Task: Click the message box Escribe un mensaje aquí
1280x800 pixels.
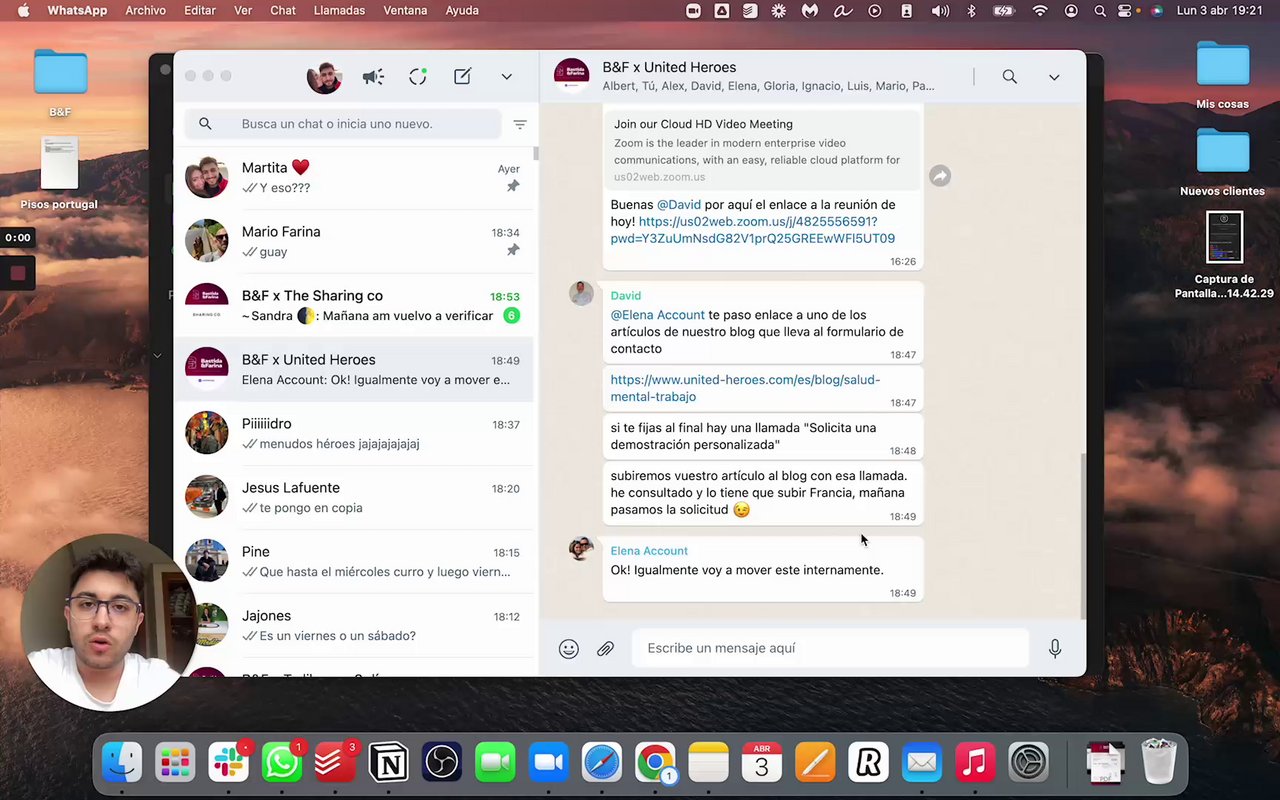Action: [x=830, y=648]
